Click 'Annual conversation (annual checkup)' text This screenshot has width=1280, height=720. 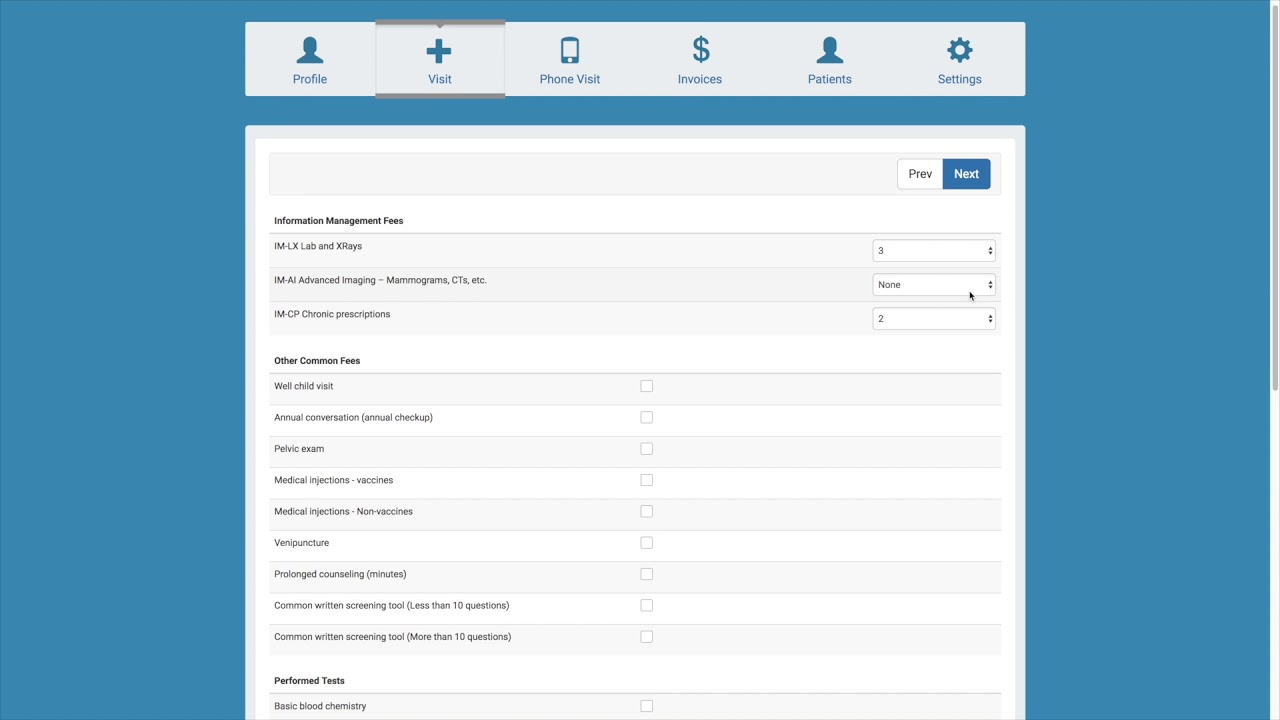pos(353,418)
